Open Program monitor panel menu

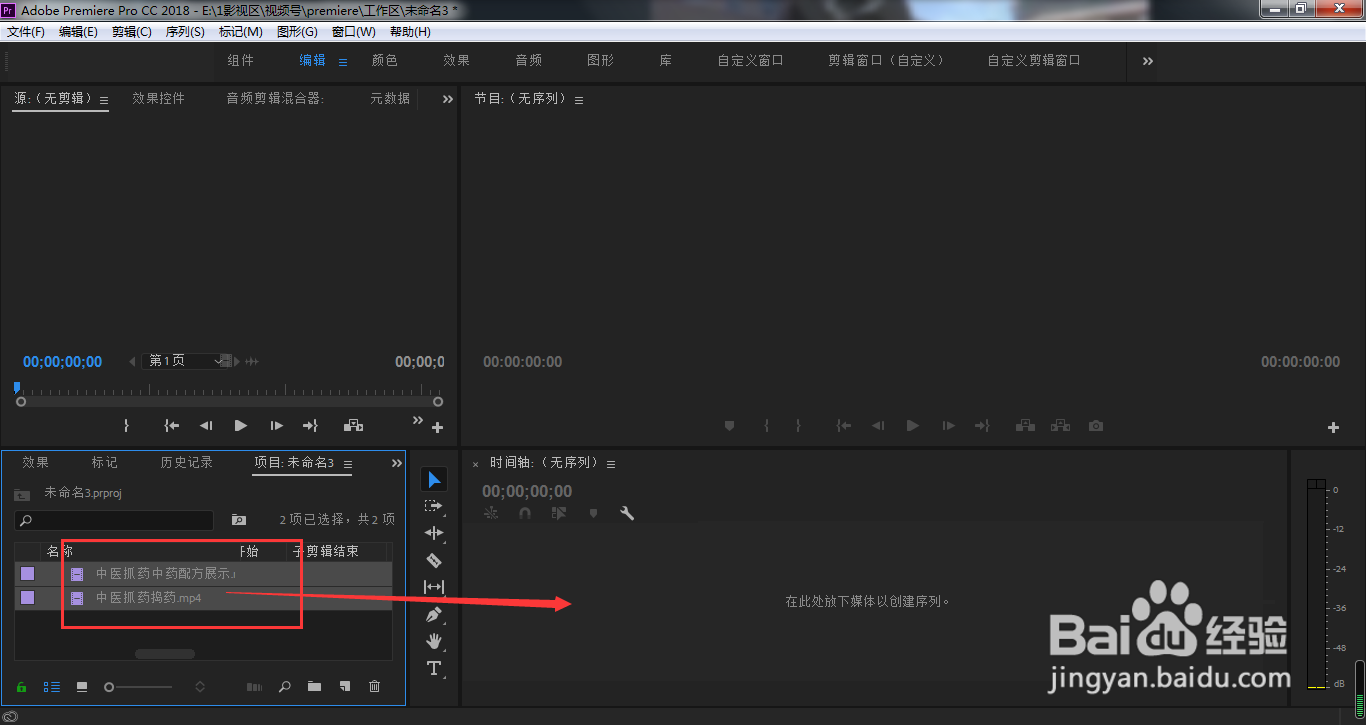[x=579, y=100]
